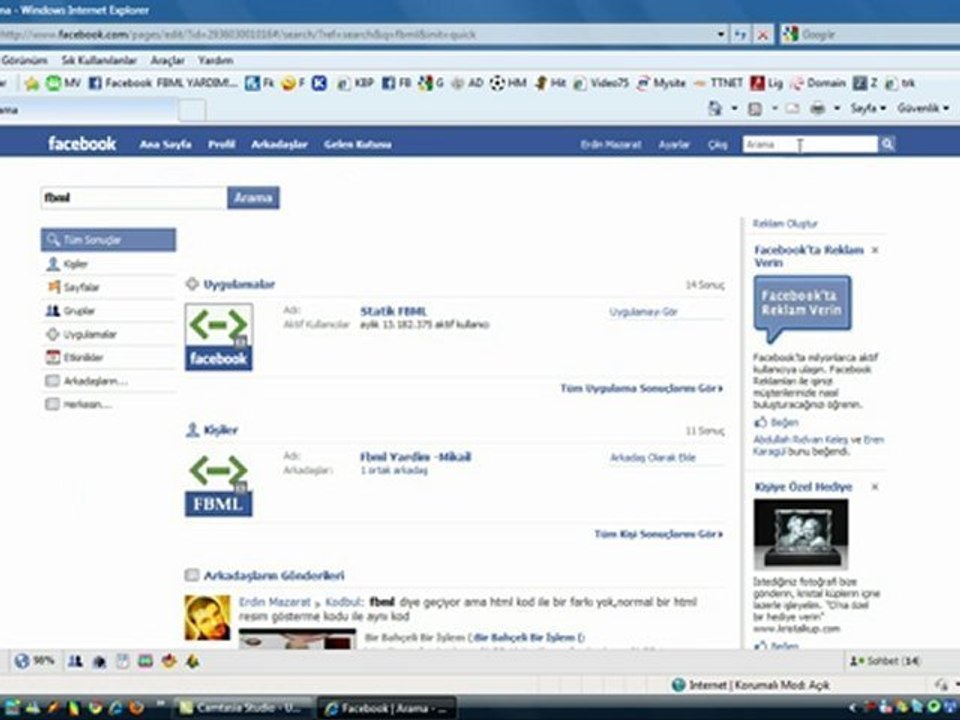This screenshot has height=720, width=960.
Task: Click Arkadaş Olarak Ekle link
Action: point(653,457)
